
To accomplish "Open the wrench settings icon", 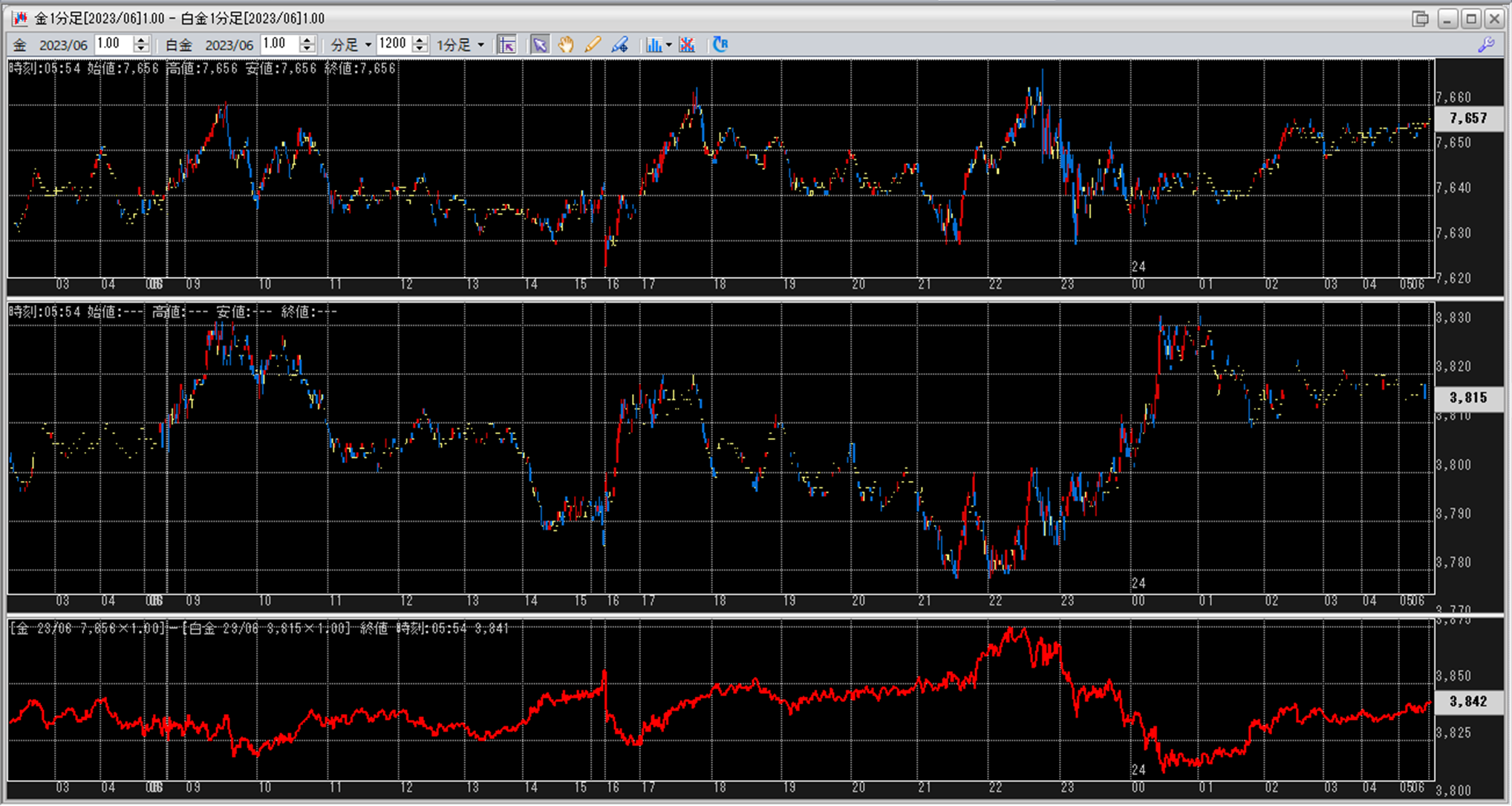I will click(x=1486, y=45).
